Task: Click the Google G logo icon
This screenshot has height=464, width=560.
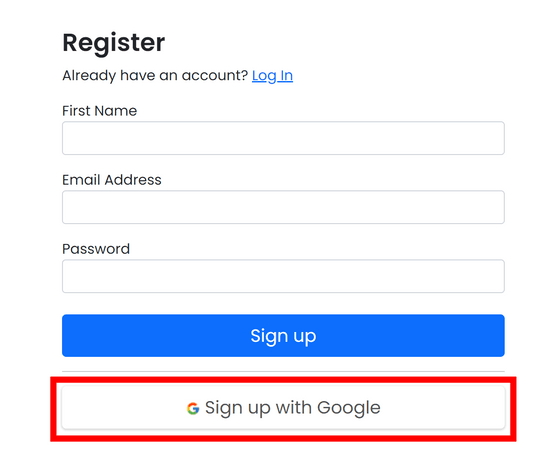Action: (193, 408)
